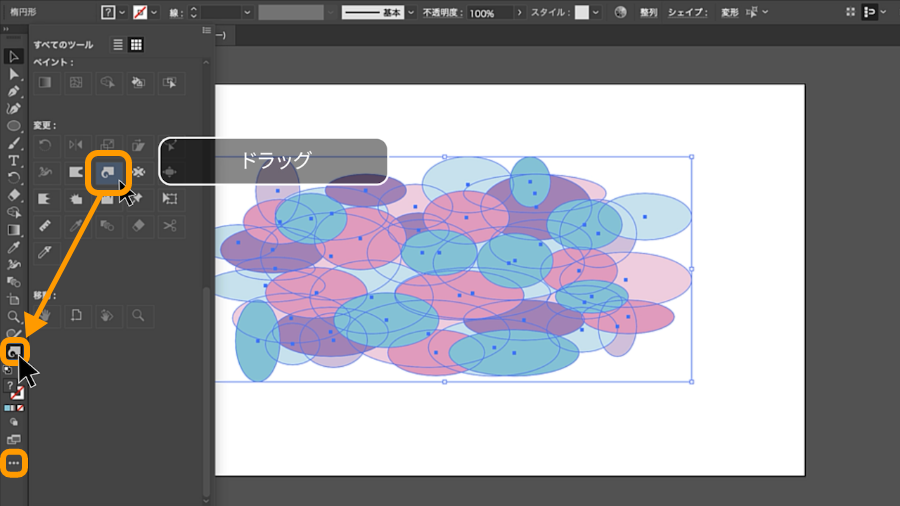Choose the Pen tool in the left toolbar

(14, 91)
